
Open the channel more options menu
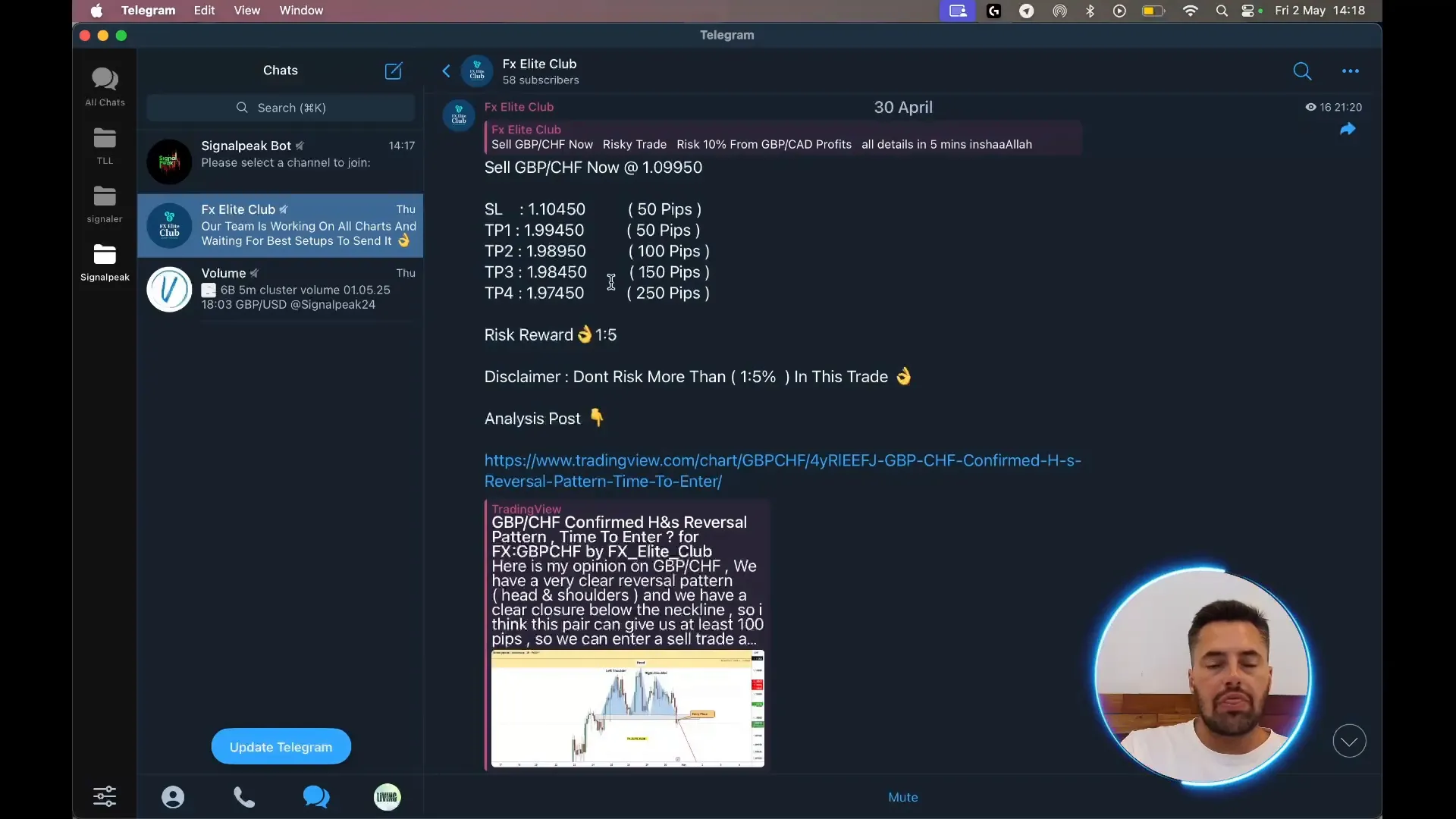(x=1351, y=71)
